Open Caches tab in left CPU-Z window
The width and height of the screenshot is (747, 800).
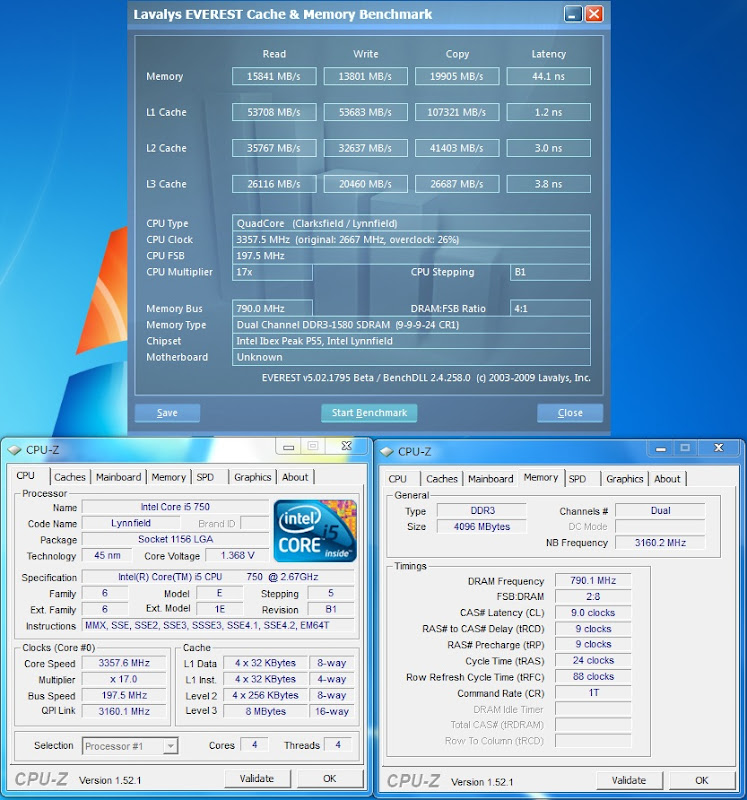pos(70,477)
